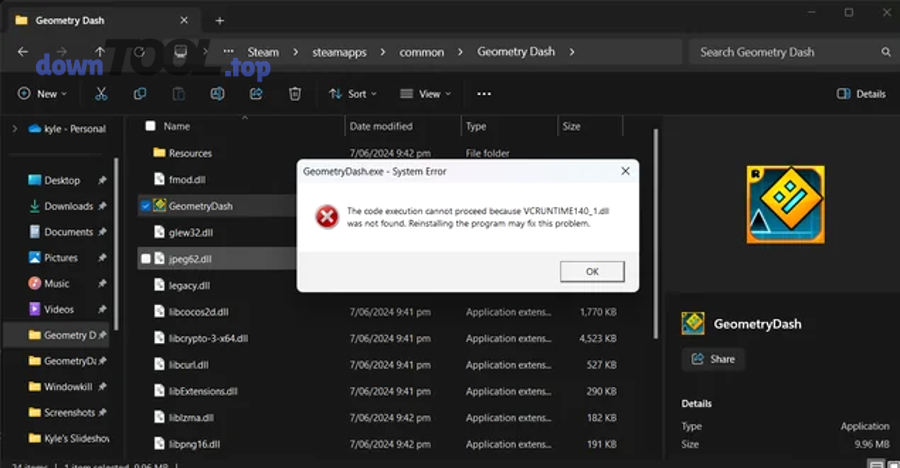Click Share button in details pane
The image size is (900, 468).
(x=713, y=359)
